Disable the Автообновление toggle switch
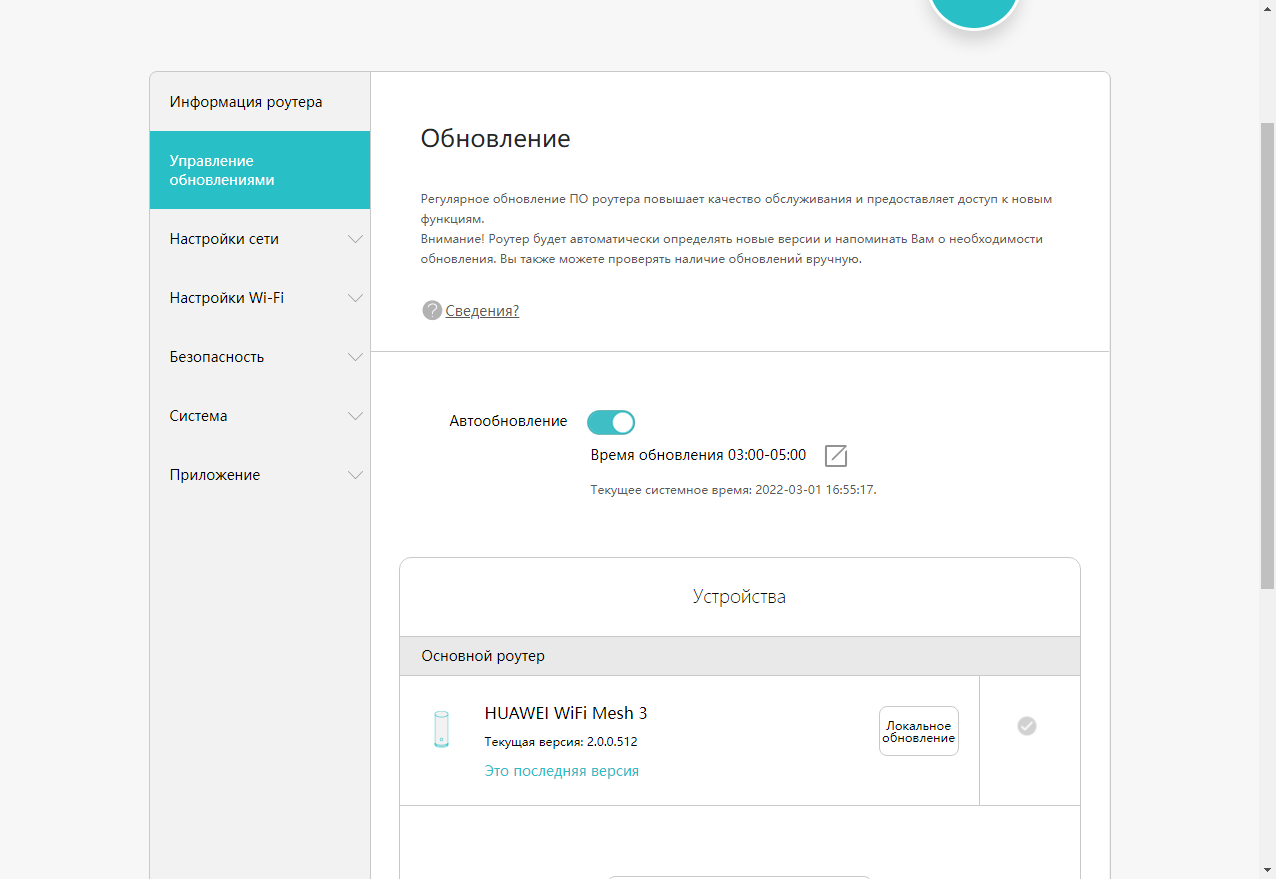This screenshot has width=1276, height=879. coord(611,422)
